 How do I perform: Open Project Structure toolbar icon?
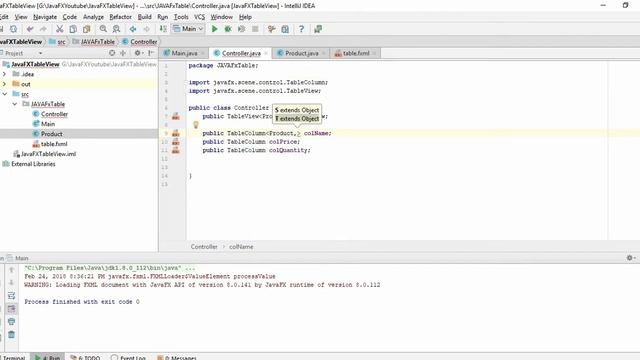[x=285, y=29]
